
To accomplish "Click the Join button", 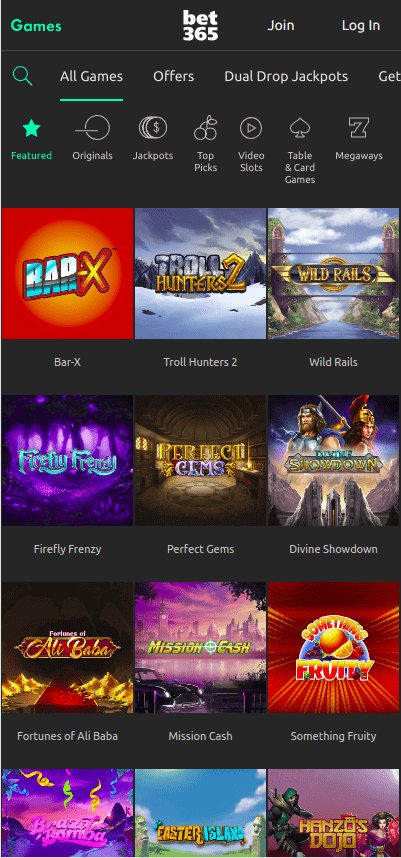I will [x=281, y=25].
